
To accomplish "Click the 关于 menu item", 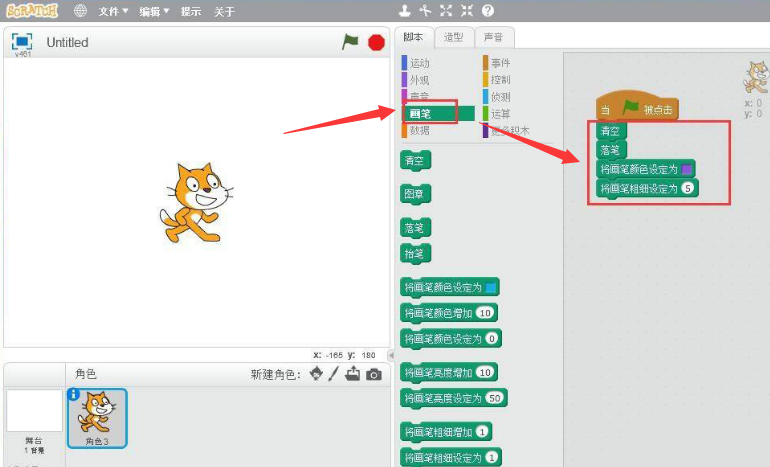I will point(224,11).
